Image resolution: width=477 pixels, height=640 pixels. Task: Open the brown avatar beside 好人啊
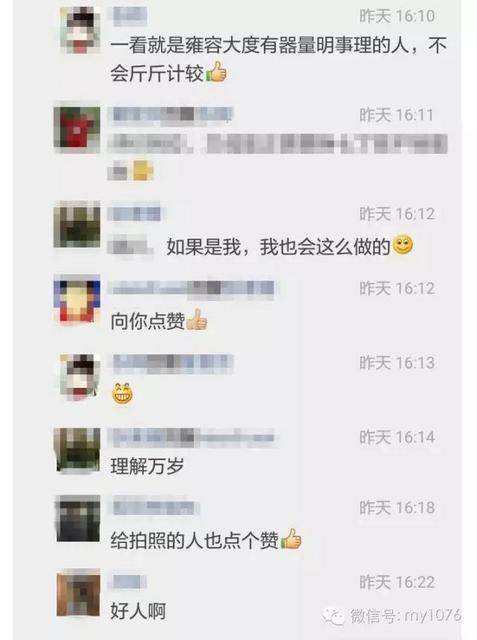click(78, 593)
